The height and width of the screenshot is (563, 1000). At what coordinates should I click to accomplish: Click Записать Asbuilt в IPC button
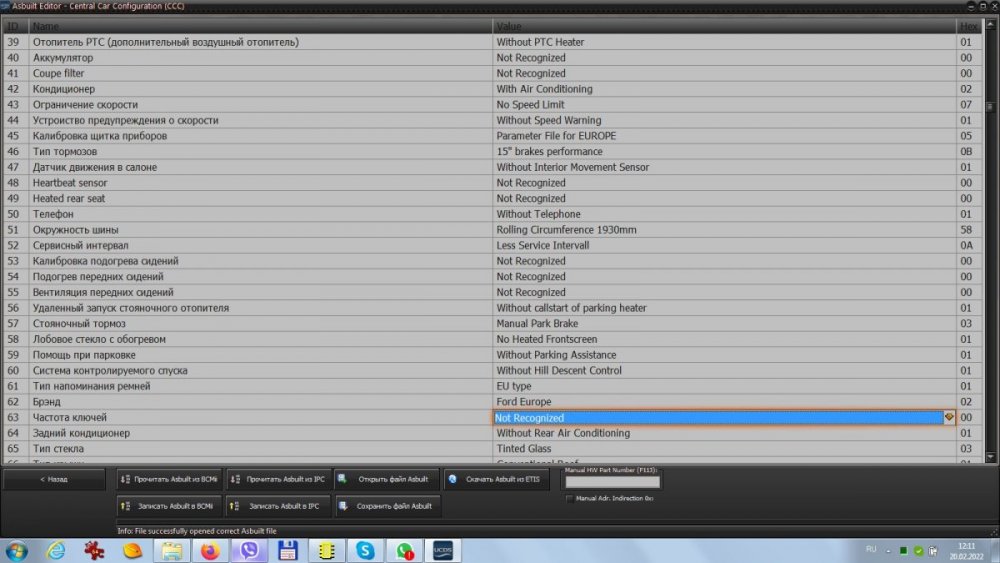tap(278, 506)
